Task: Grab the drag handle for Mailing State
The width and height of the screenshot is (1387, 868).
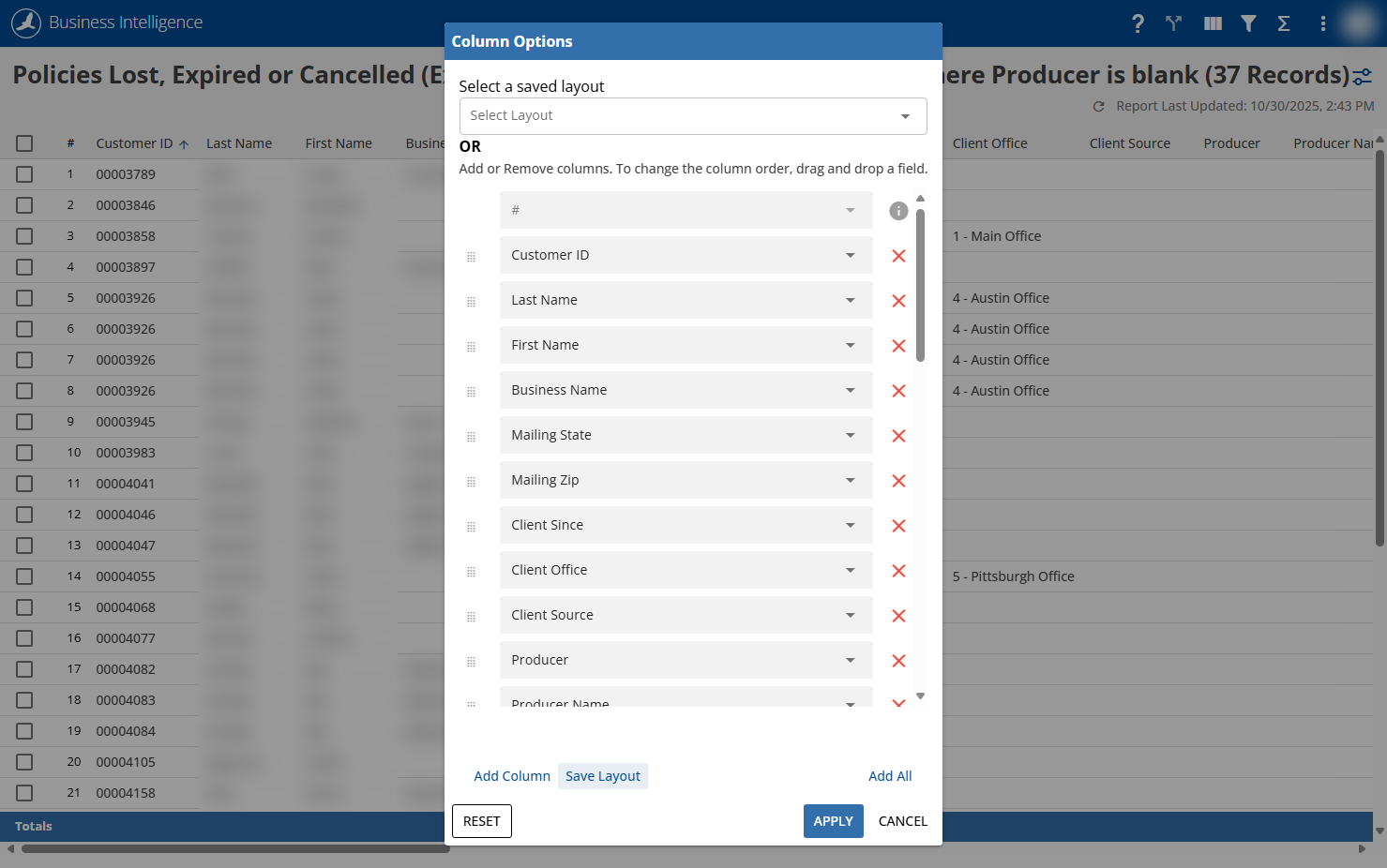Action: point(471,437)
